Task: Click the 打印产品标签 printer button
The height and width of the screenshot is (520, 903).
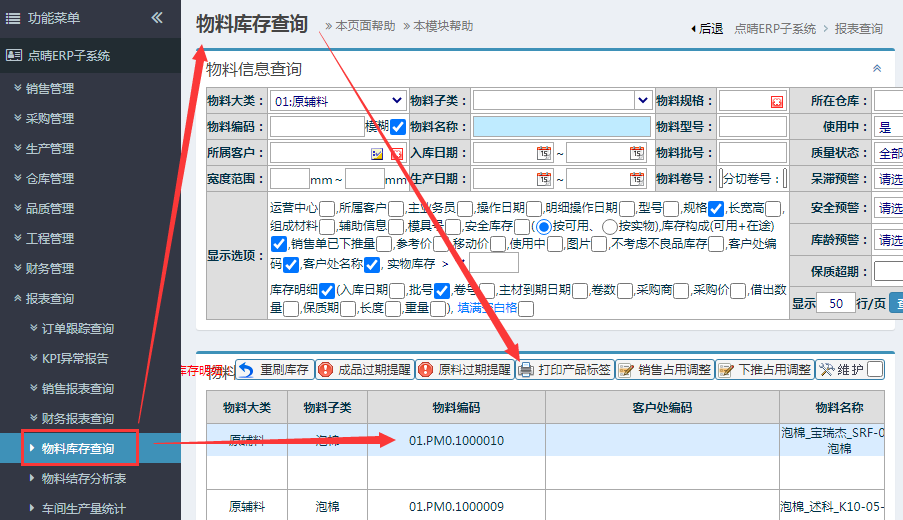Action: point(565,370)
